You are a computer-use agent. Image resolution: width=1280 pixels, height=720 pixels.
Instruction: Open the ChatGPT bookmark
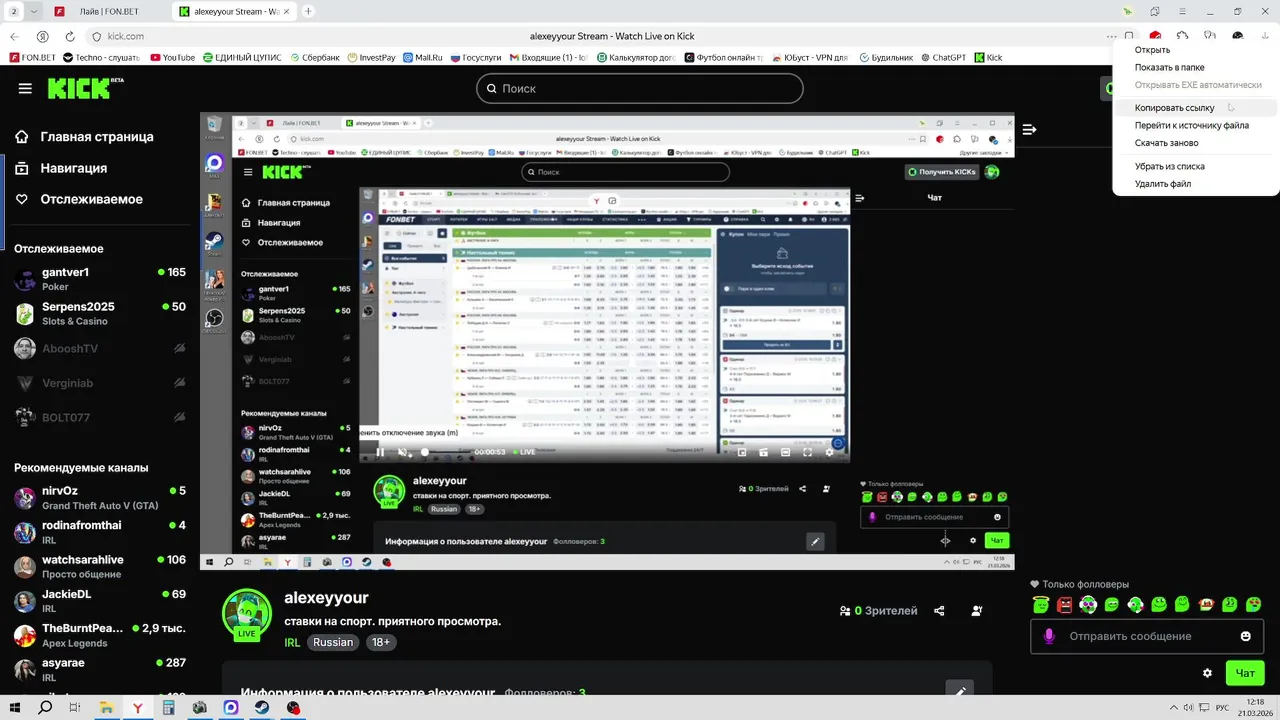pyautogui.click(x=942, y=58)
